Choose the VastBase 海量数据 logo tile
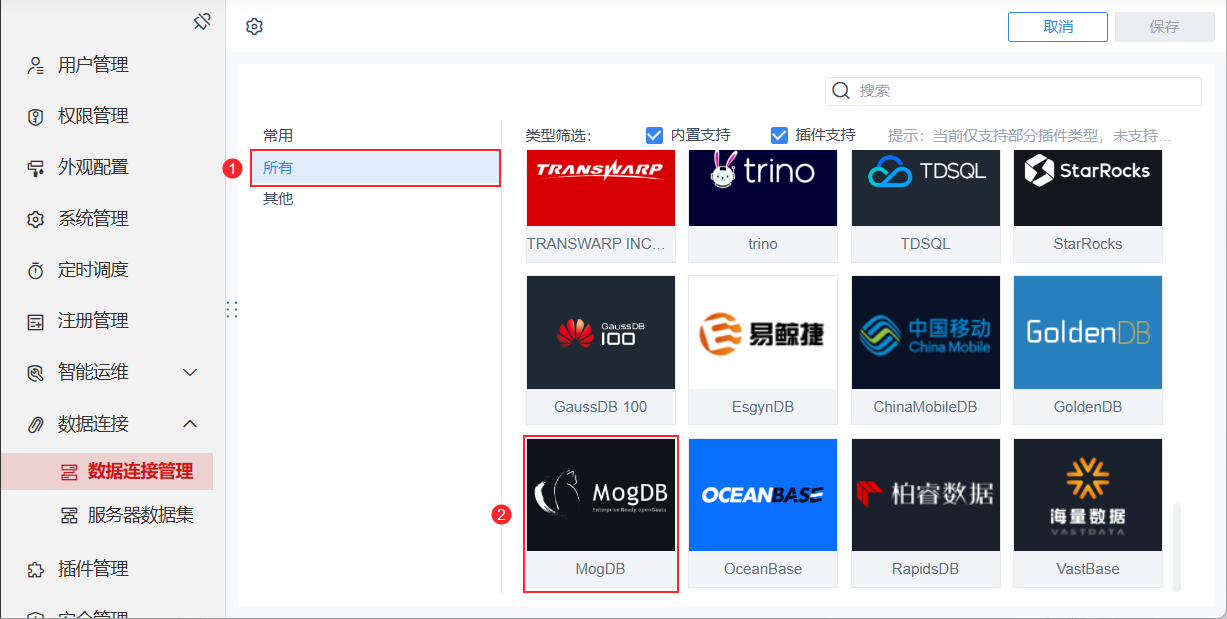This screenshot has height=619, width=1227. click(x=1088, y=495)
